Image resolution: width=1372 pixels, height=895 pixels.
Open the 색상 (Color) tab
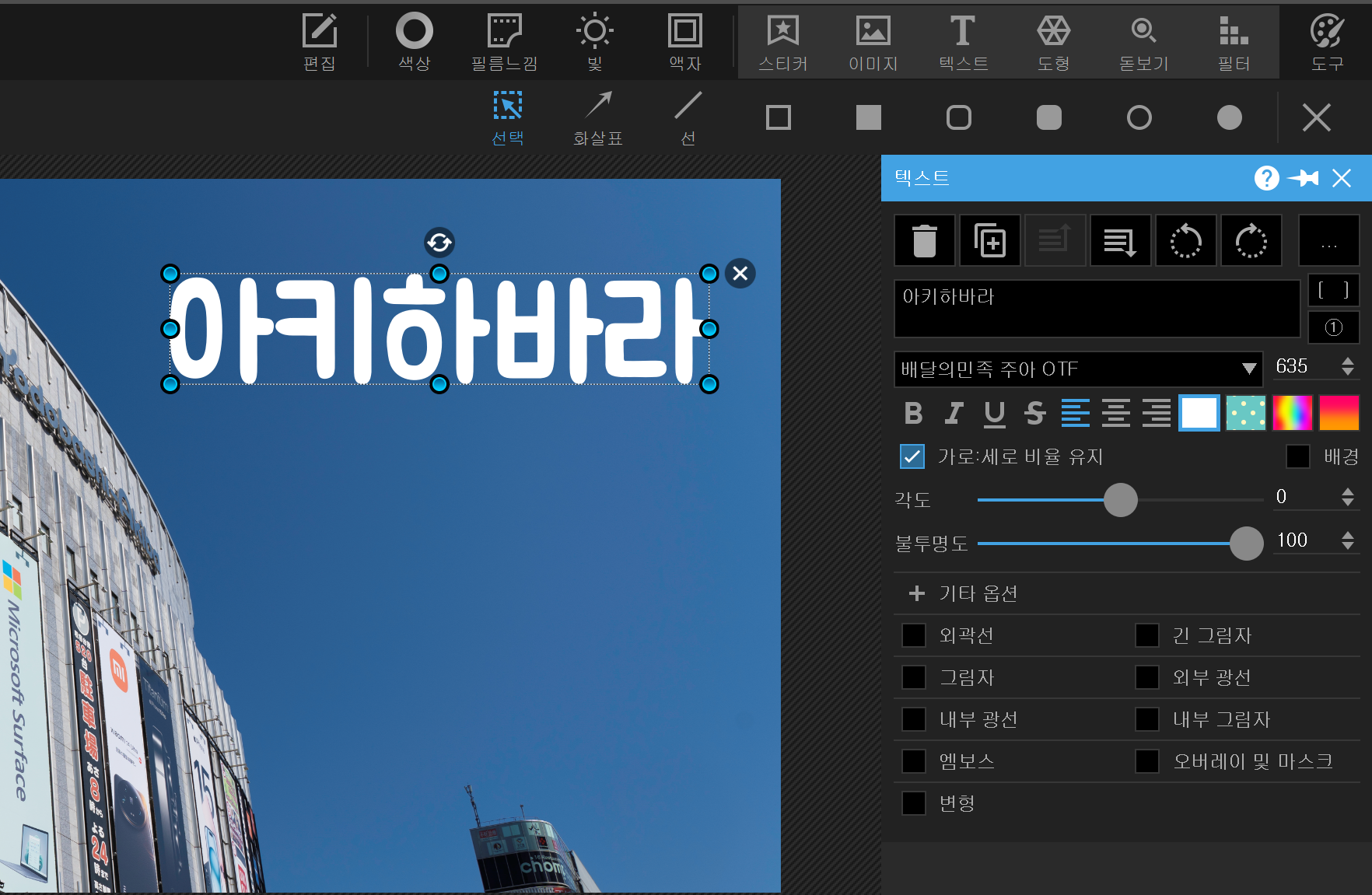pos(415,43)
